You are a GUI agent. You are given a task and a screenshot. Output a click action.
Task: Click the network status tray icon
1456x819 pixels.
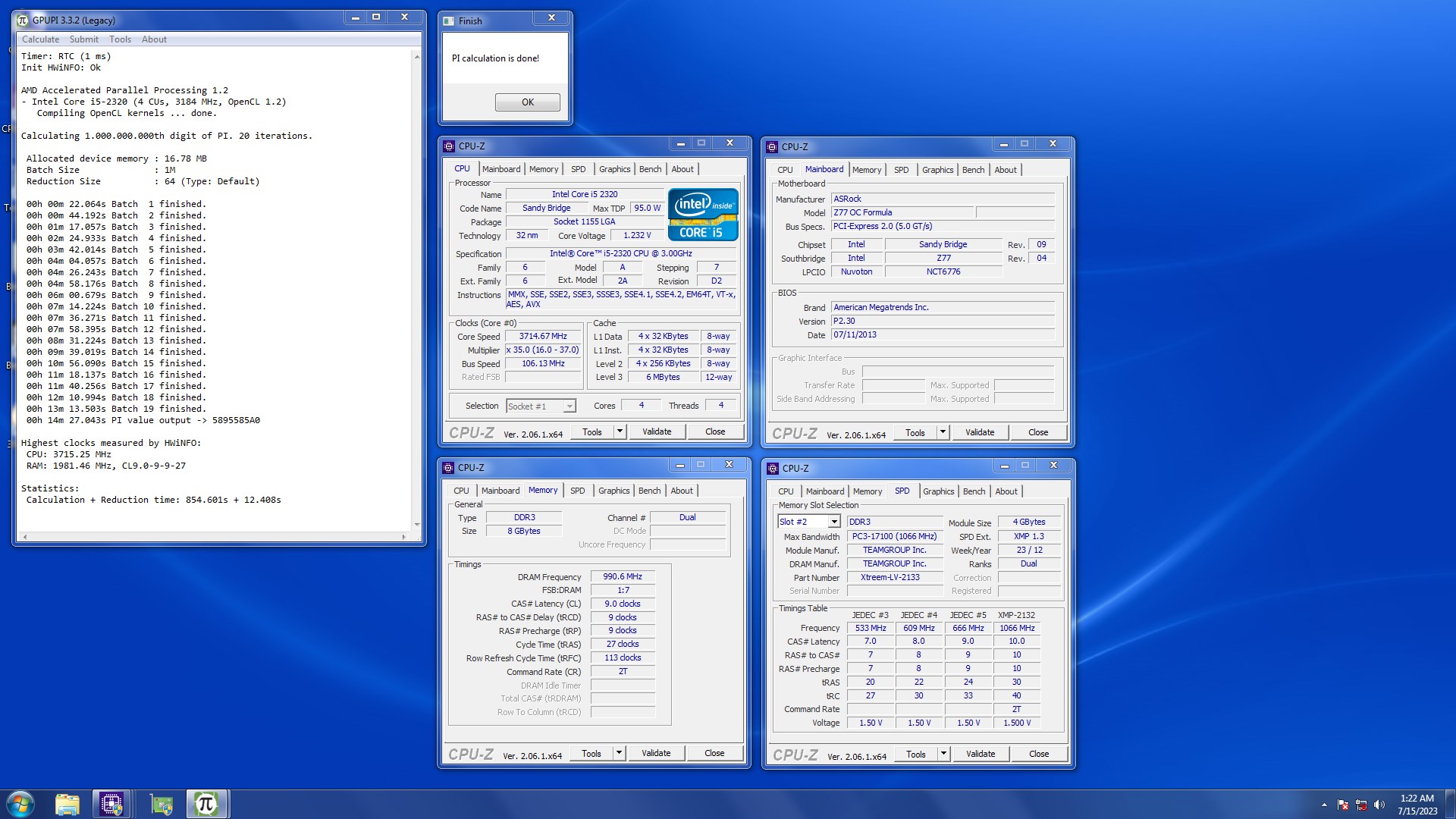[x=1361, y=805]
